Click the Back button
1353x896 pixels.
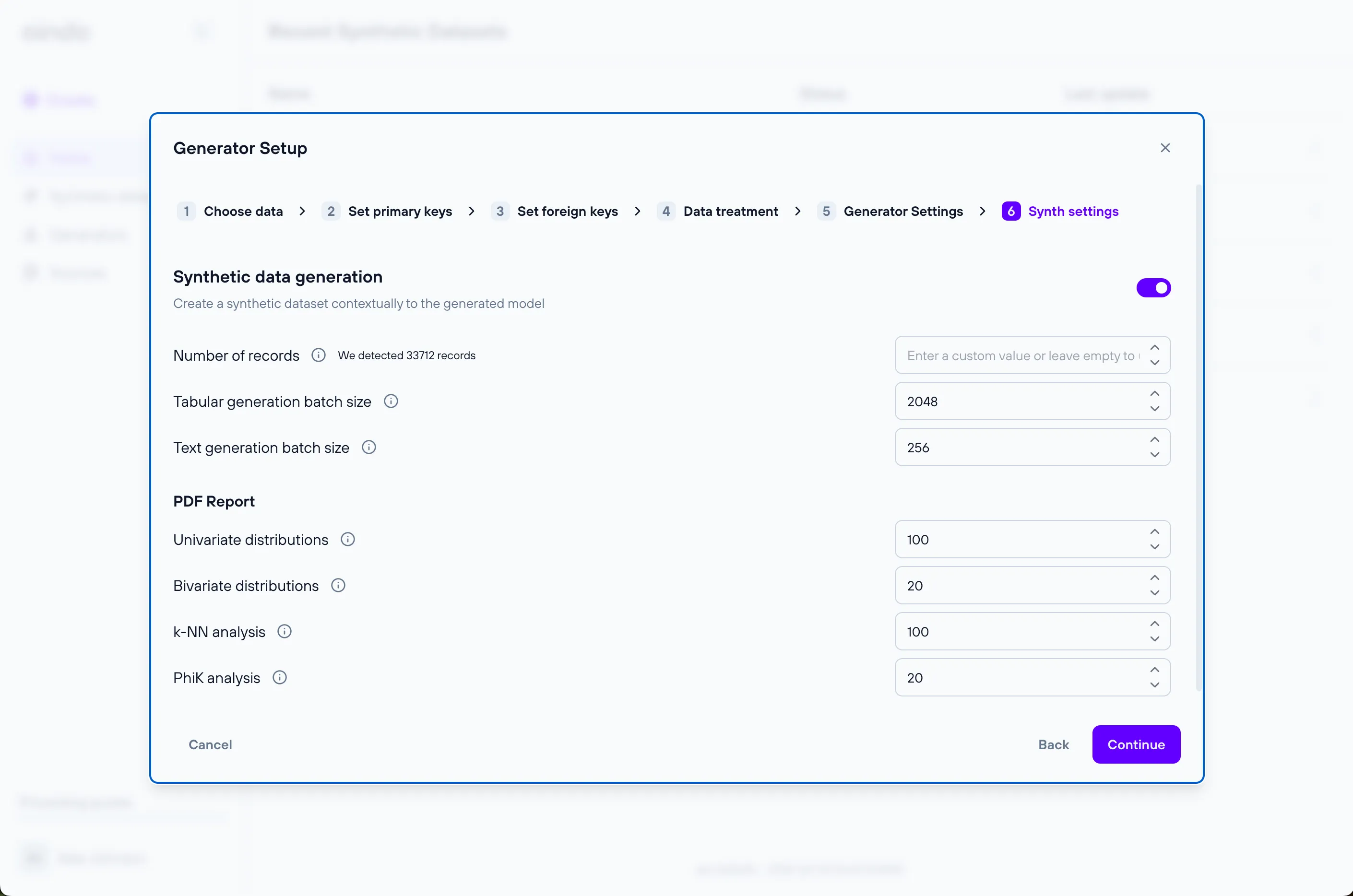click(1053, 744)
